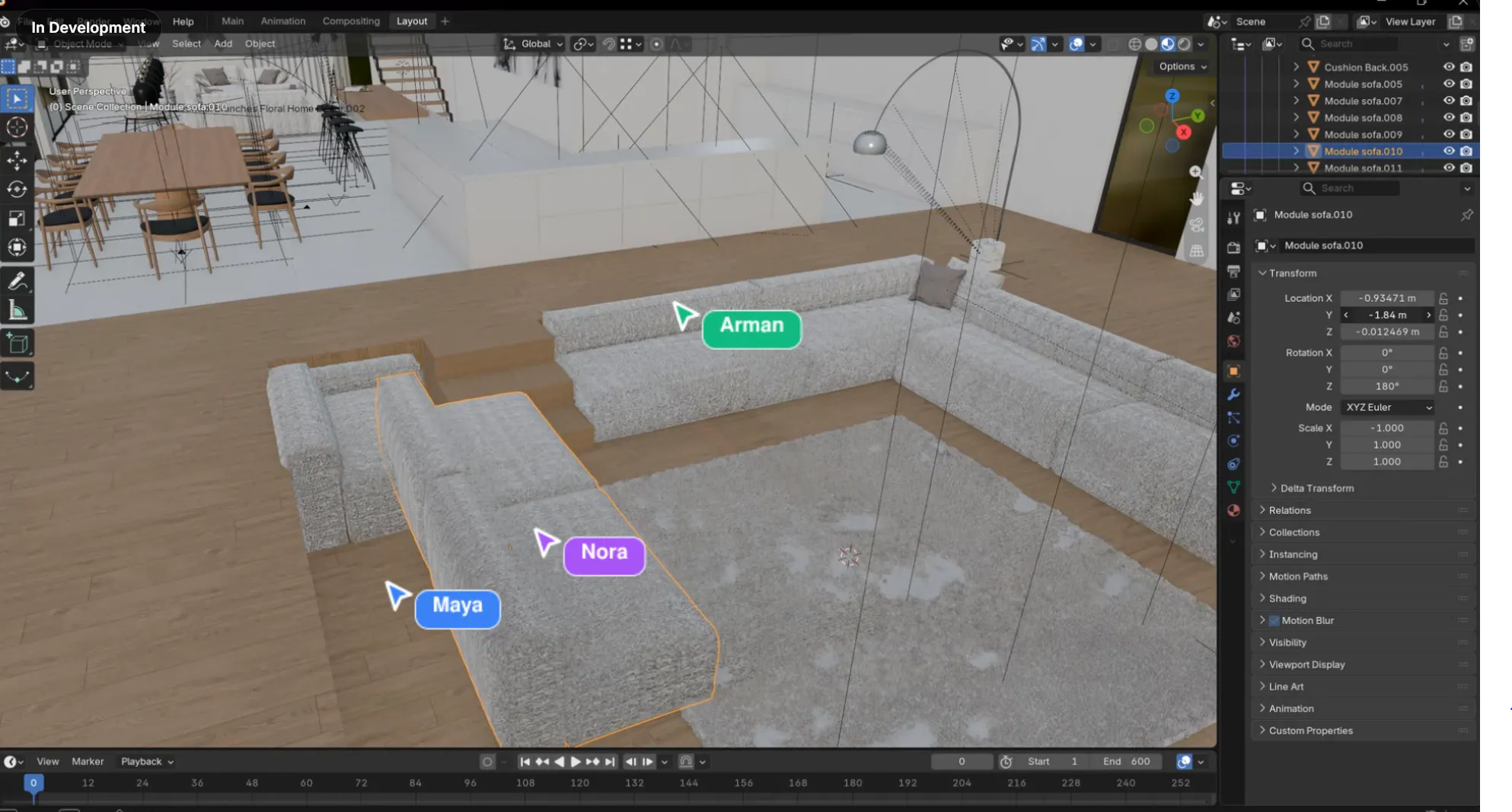Switch to the Animation workspace tab

pyautogui.click(x=282, y=21)
